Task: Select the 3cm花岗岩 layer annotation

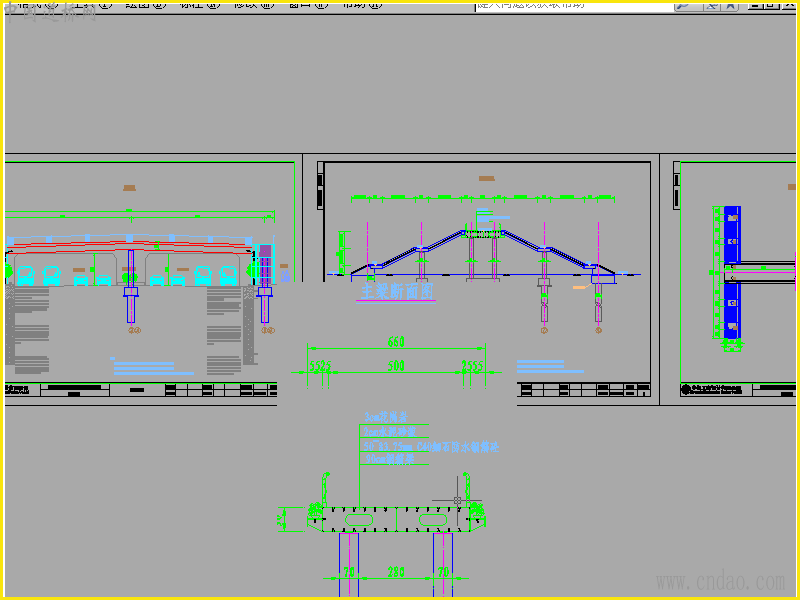Action: [x=386, y=417]
